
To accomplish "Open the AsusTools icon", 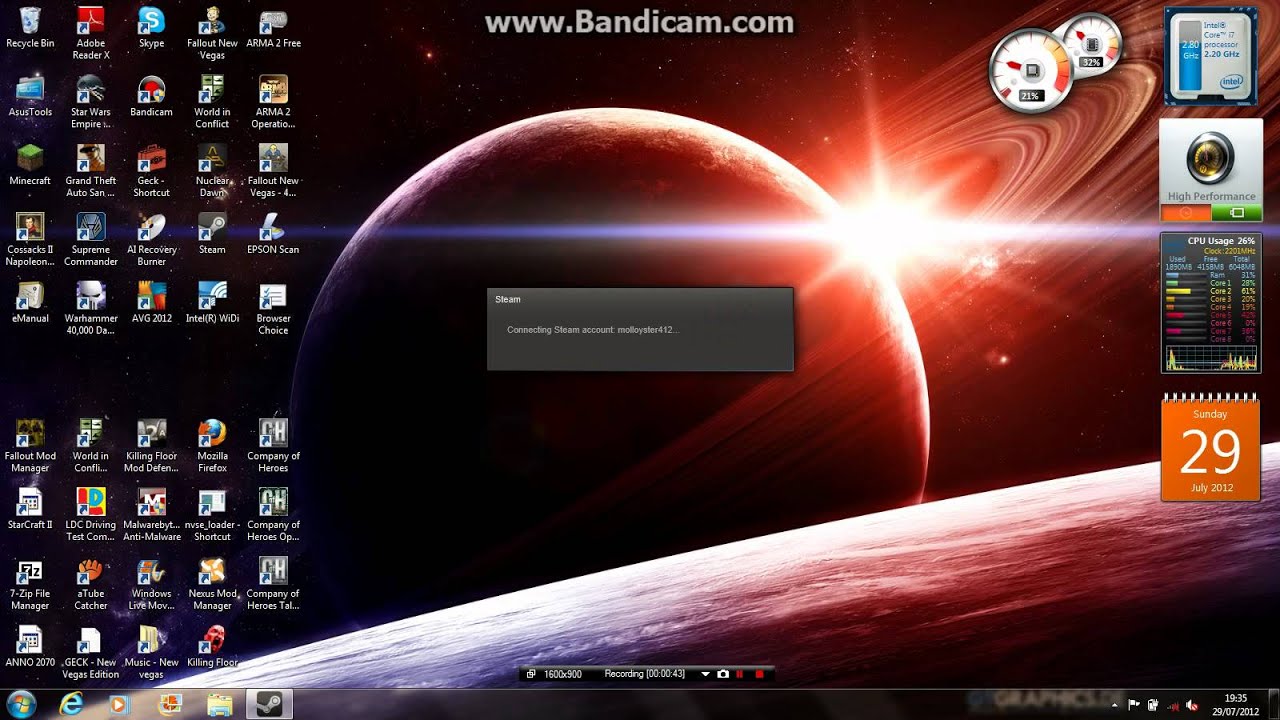I will [30, 96].
